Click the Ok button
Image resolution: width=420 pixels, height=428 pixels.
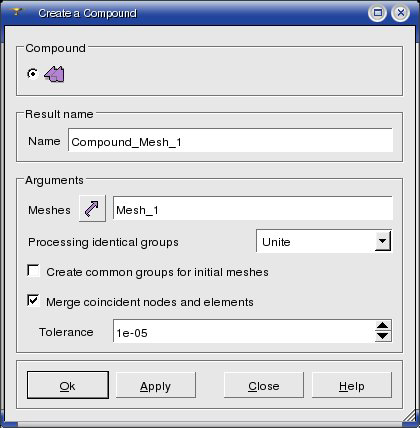pyautogui.click(x=68, y=385)
